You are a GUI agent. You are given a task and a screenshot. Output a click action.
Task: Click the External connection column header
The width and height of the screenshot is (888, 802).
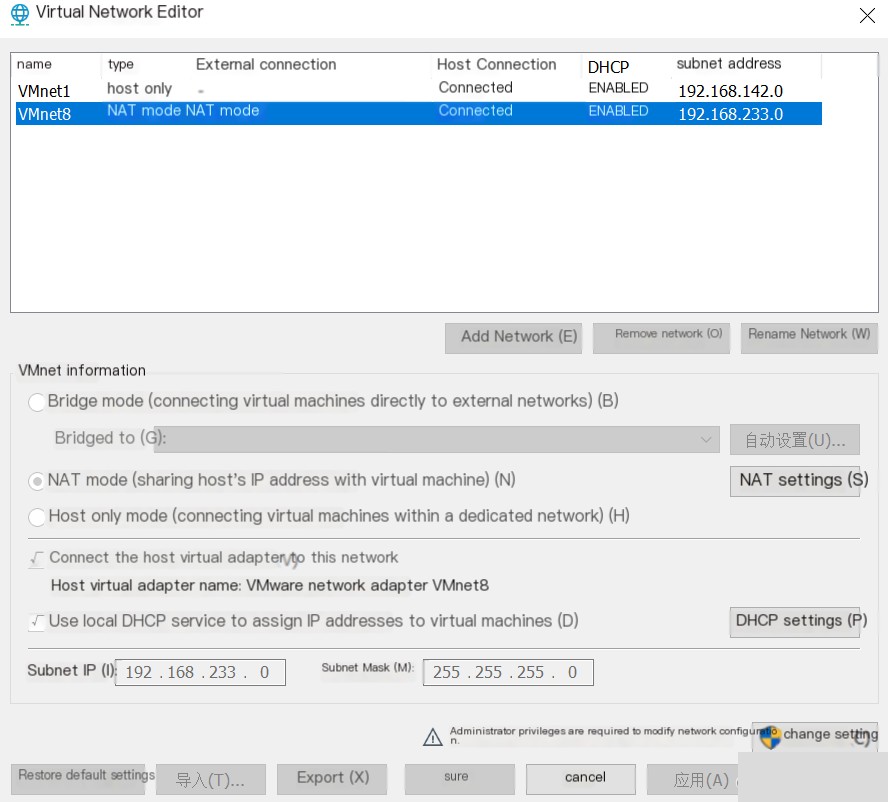tap(266, 64)
